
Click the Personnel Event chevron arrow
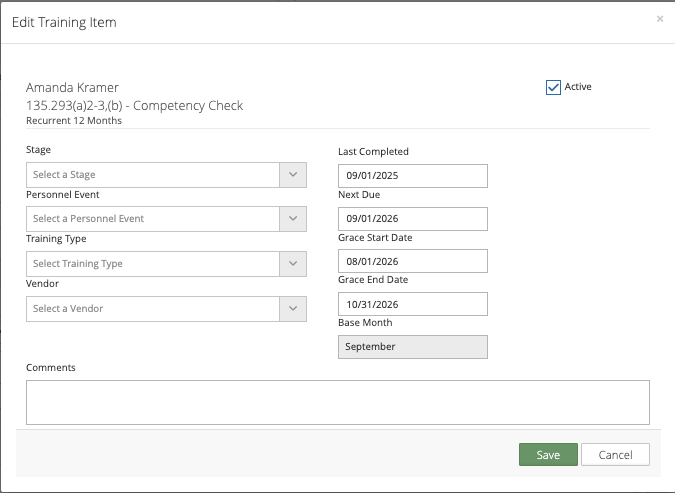pos(293,219)
